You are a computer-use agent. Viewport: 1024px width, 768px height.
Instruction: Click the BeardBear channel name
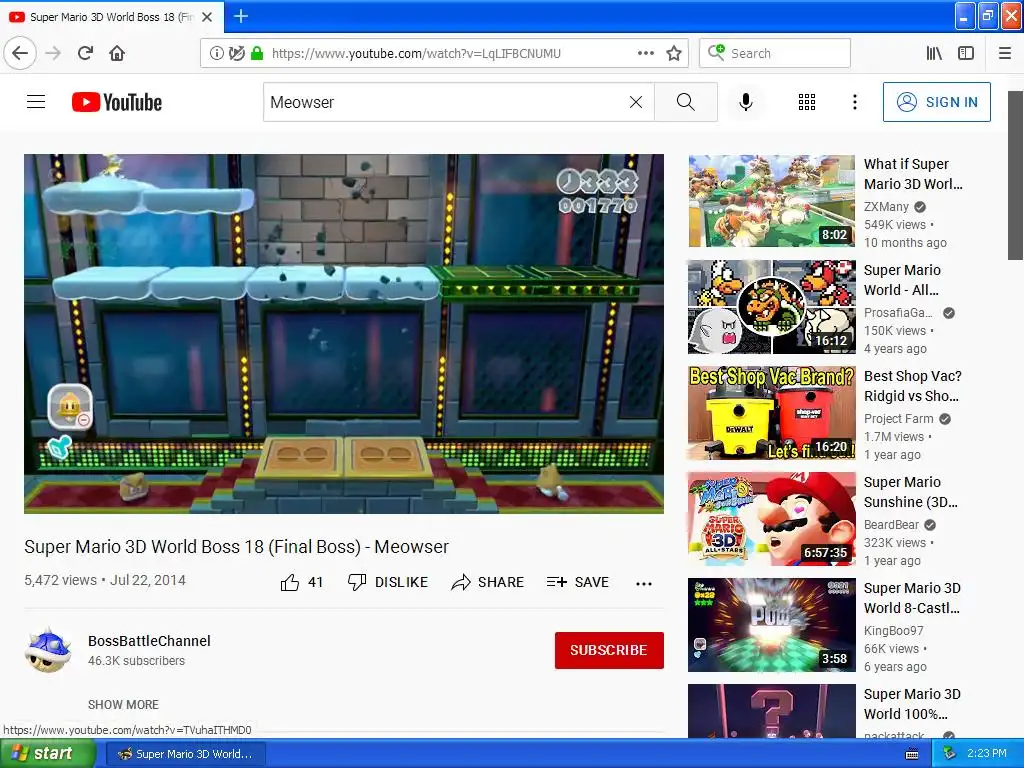(x=891, y=524)
